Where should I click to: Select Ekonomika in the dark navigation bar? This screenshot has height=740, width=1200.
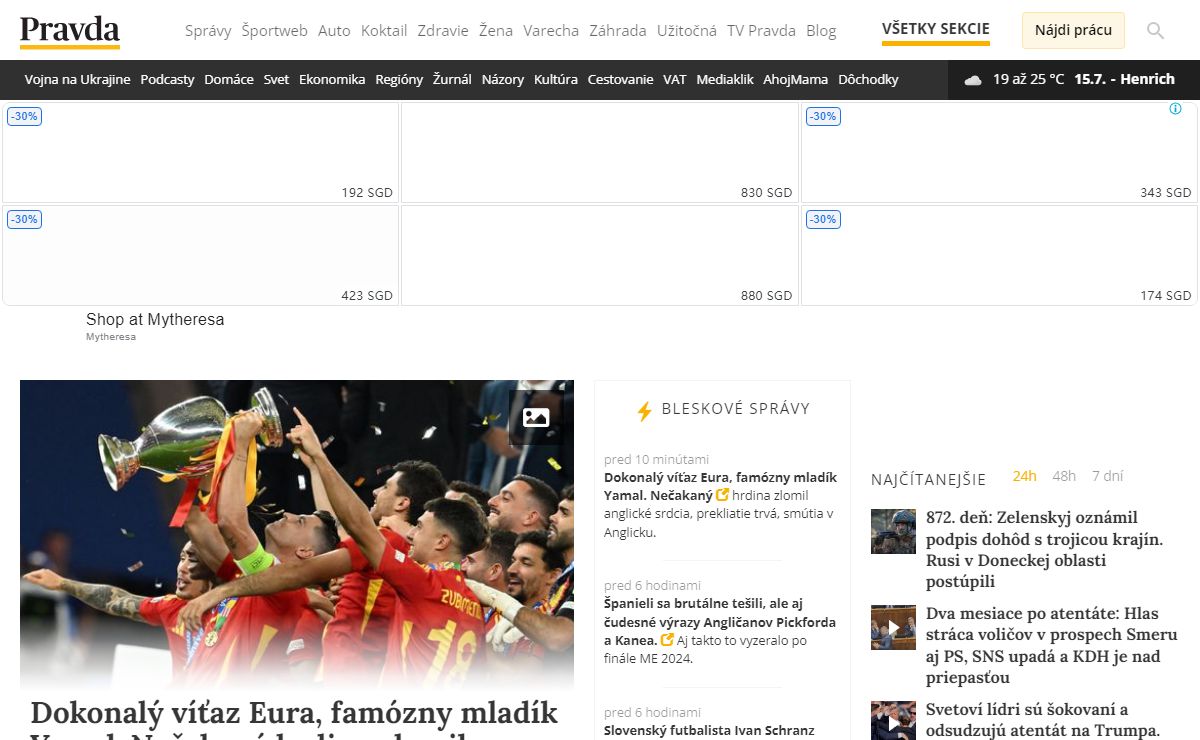(332, 80)
